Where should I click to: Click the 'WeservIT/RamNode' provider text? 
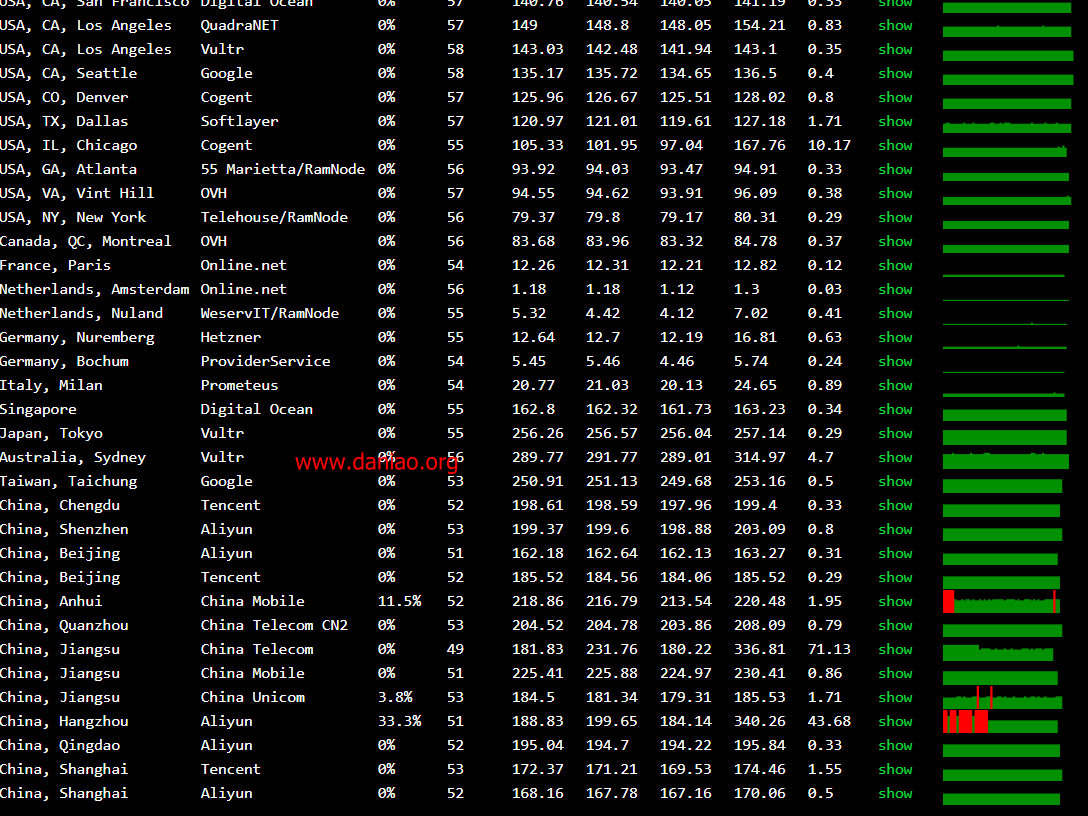click(270, 314)
